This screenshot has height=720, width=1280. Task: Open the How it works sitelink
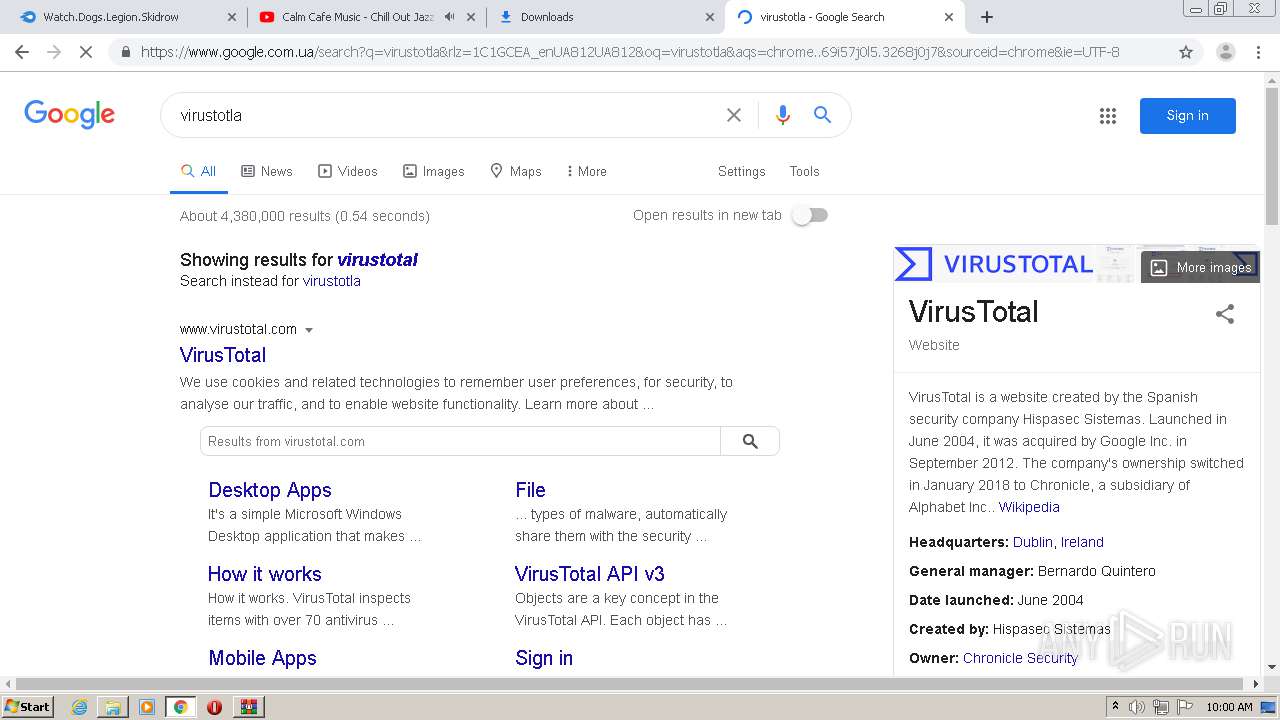coord(265,574)
